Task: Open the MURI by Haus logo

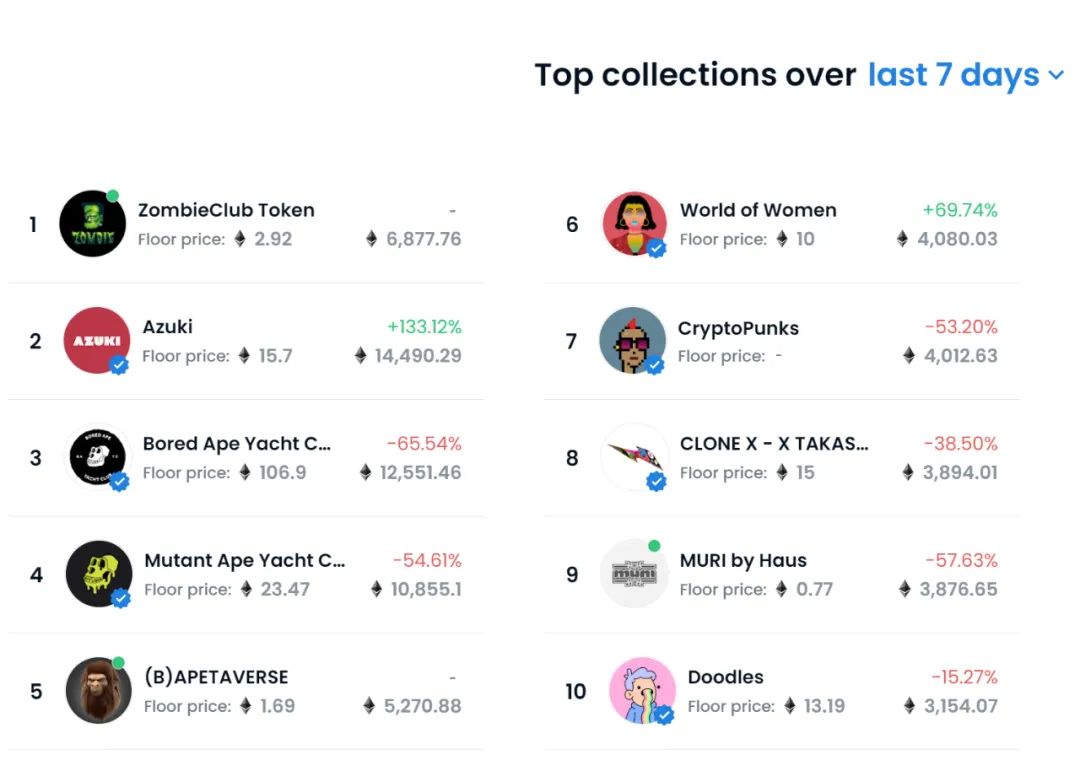Action: pos(634,574)
